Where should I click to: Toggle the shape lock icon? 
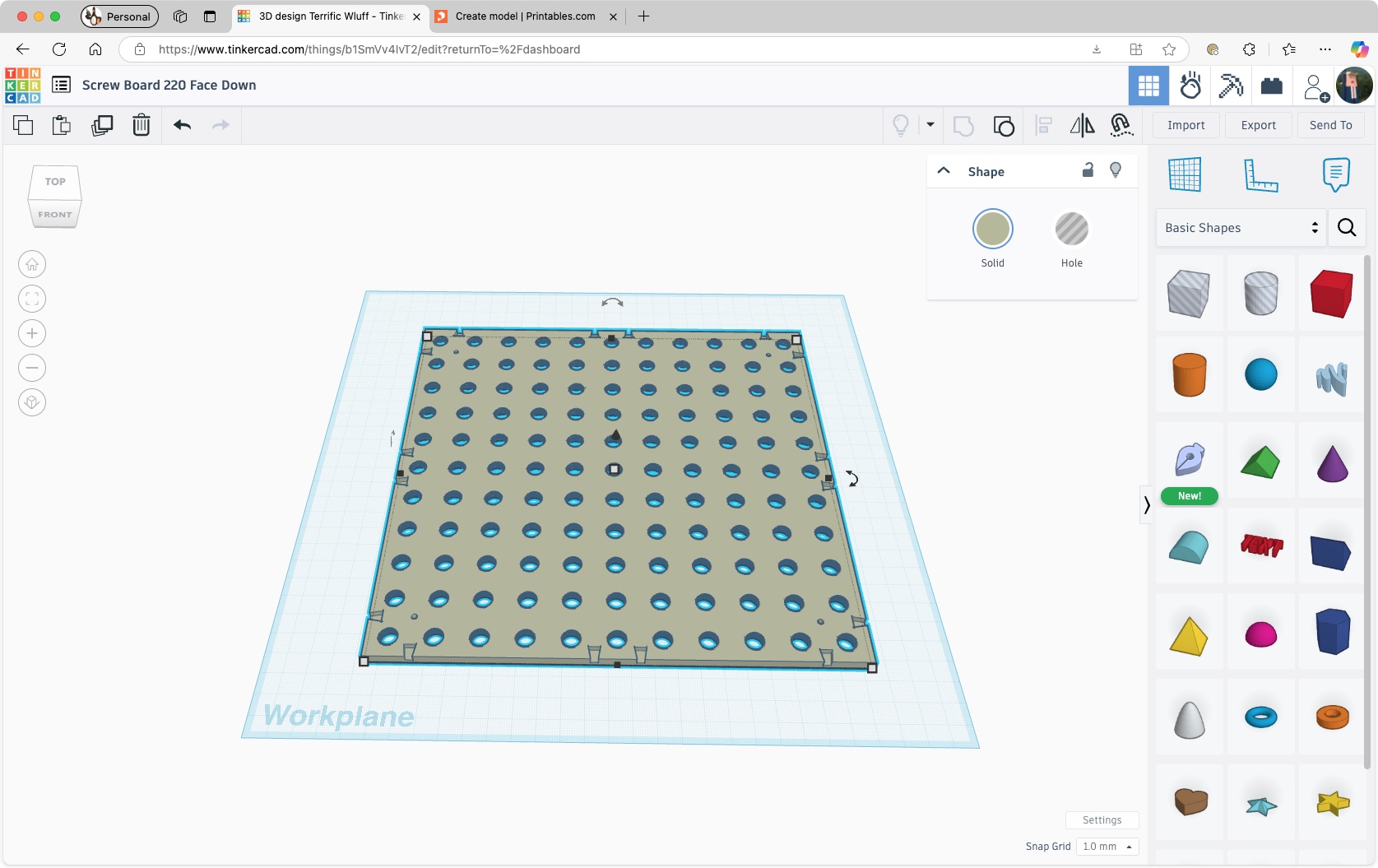[1088, 170]
